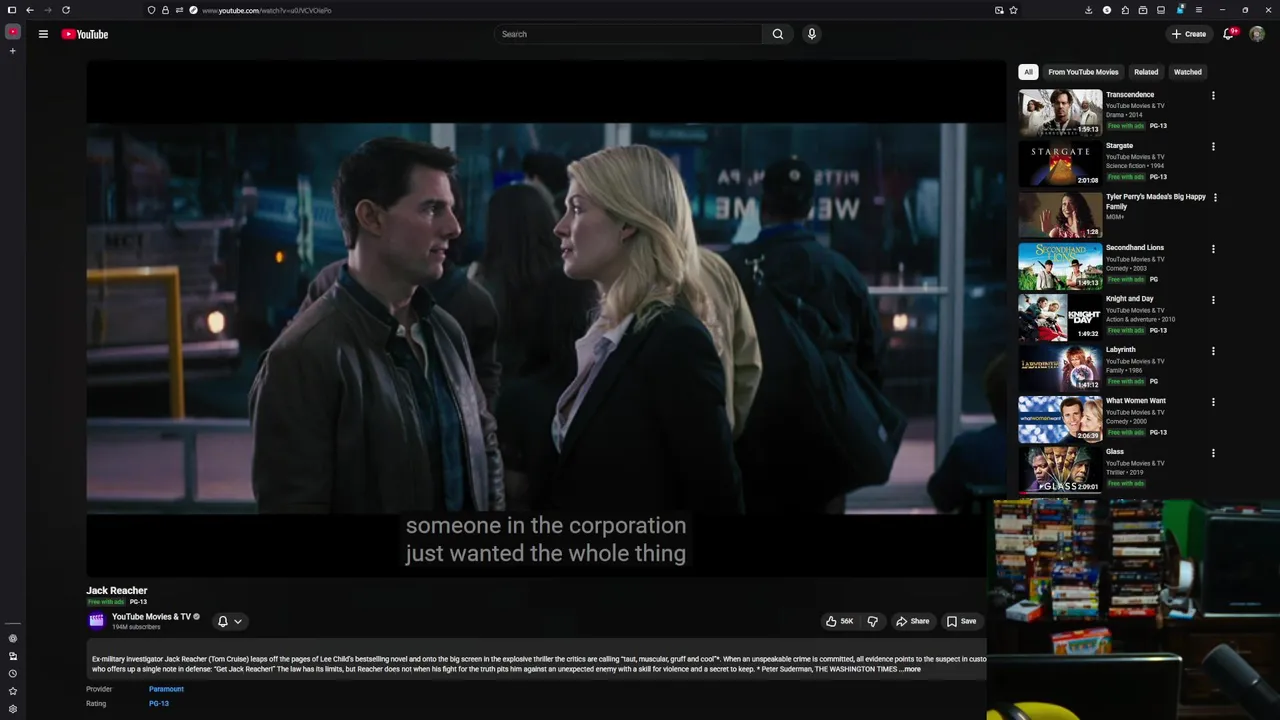Open the Labyrinth thumbnail
This screenshot has width=1280, height=720.
[x=1060, y=367]
